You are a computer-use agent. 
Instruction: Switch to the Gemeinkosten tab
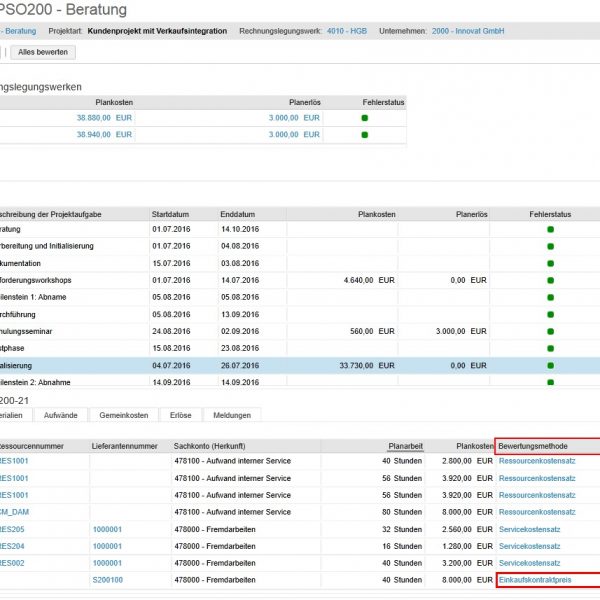pos(124,414)
